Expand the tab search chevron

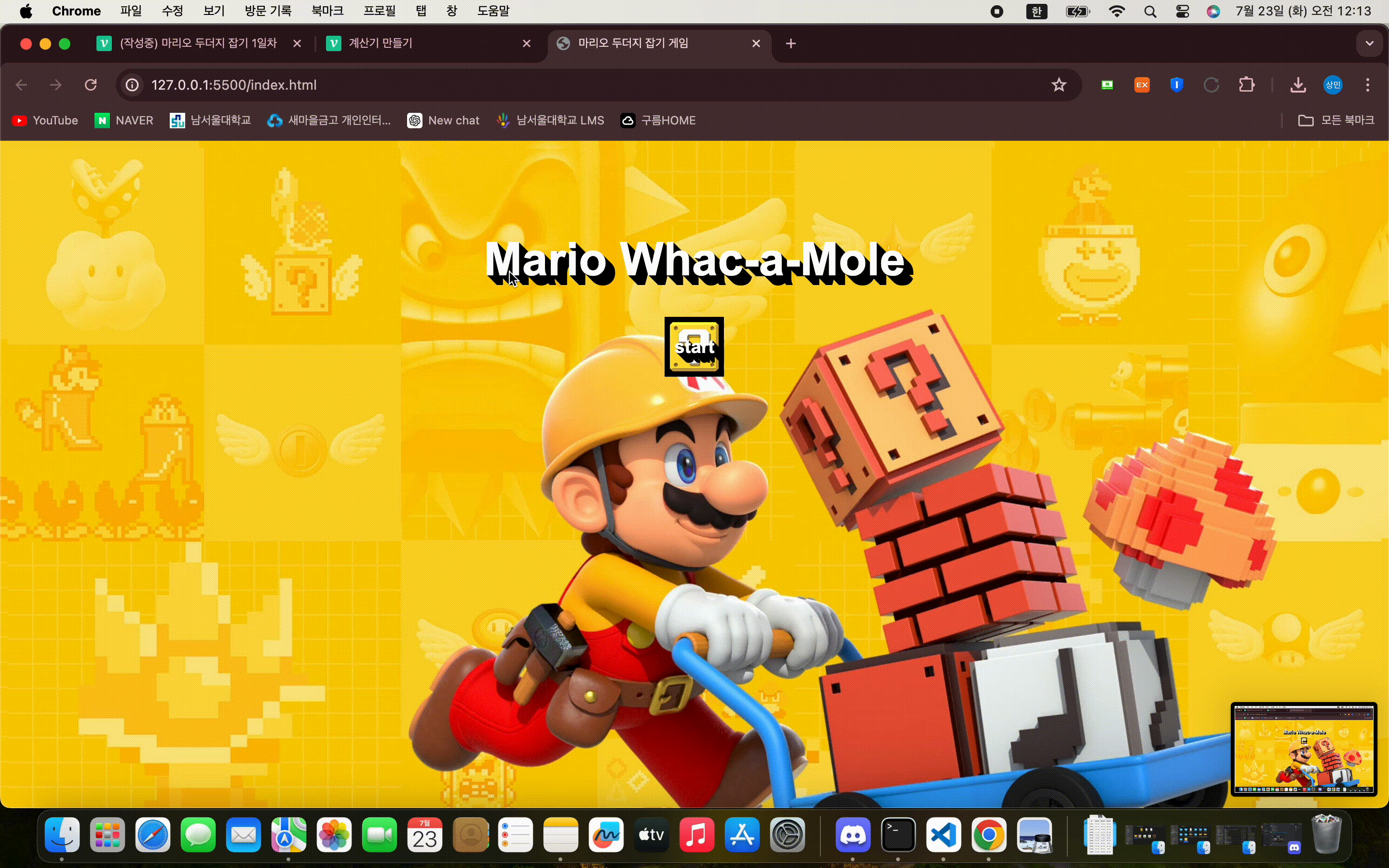(1370, 43)
